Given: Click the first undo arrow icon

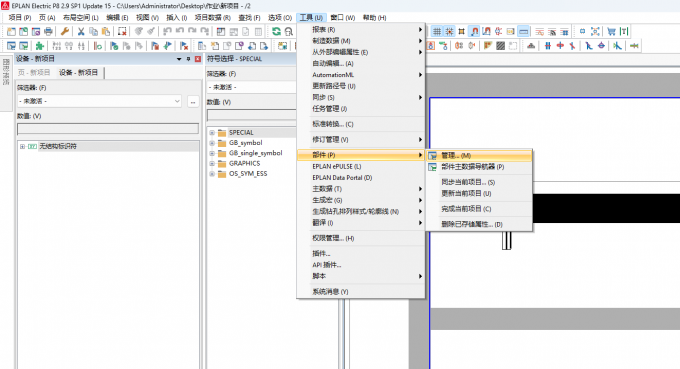Looking at the screenshot, I should [x=167, y=31].
